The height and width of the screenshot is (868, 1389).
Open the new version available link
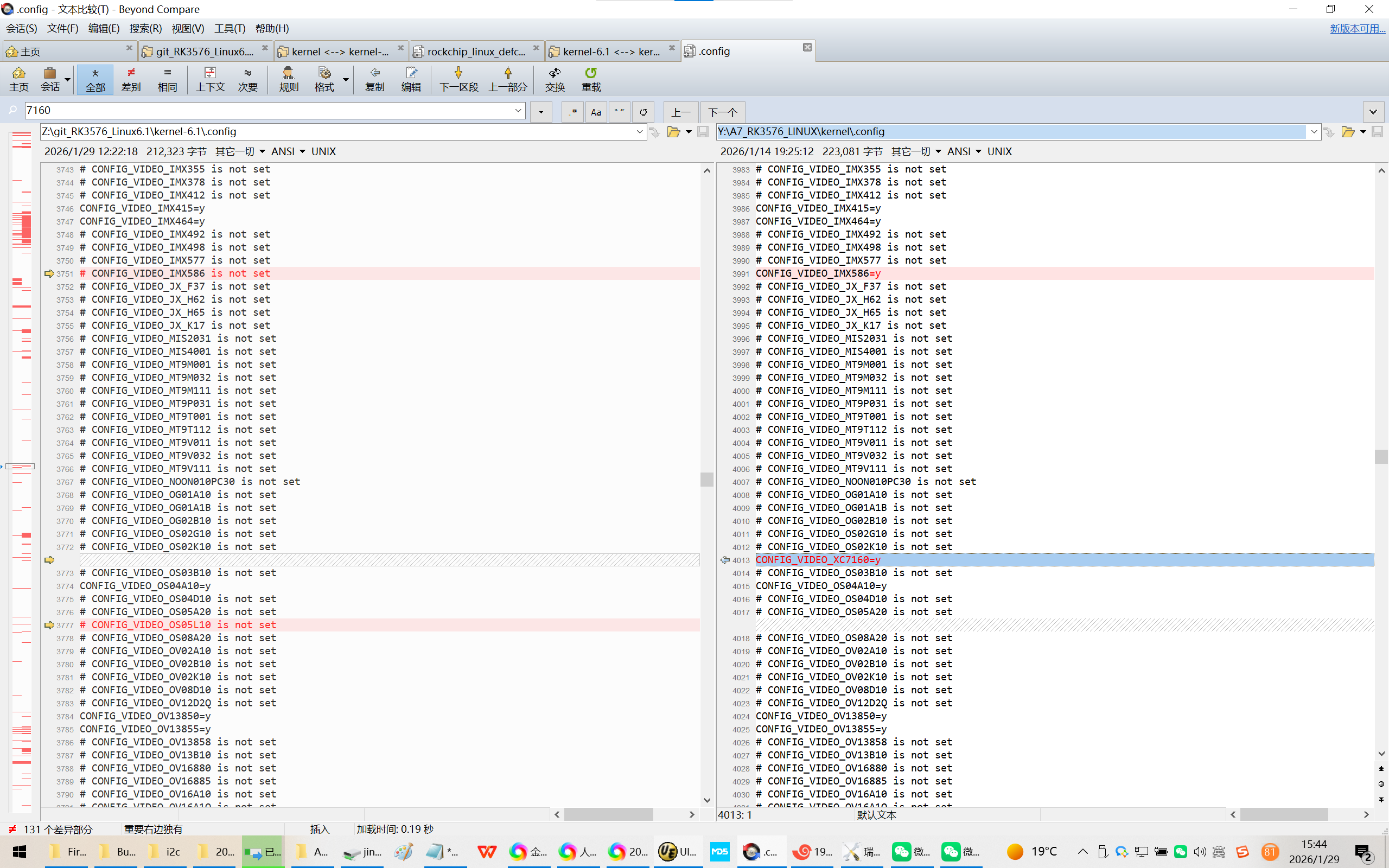pos(1357,28)
